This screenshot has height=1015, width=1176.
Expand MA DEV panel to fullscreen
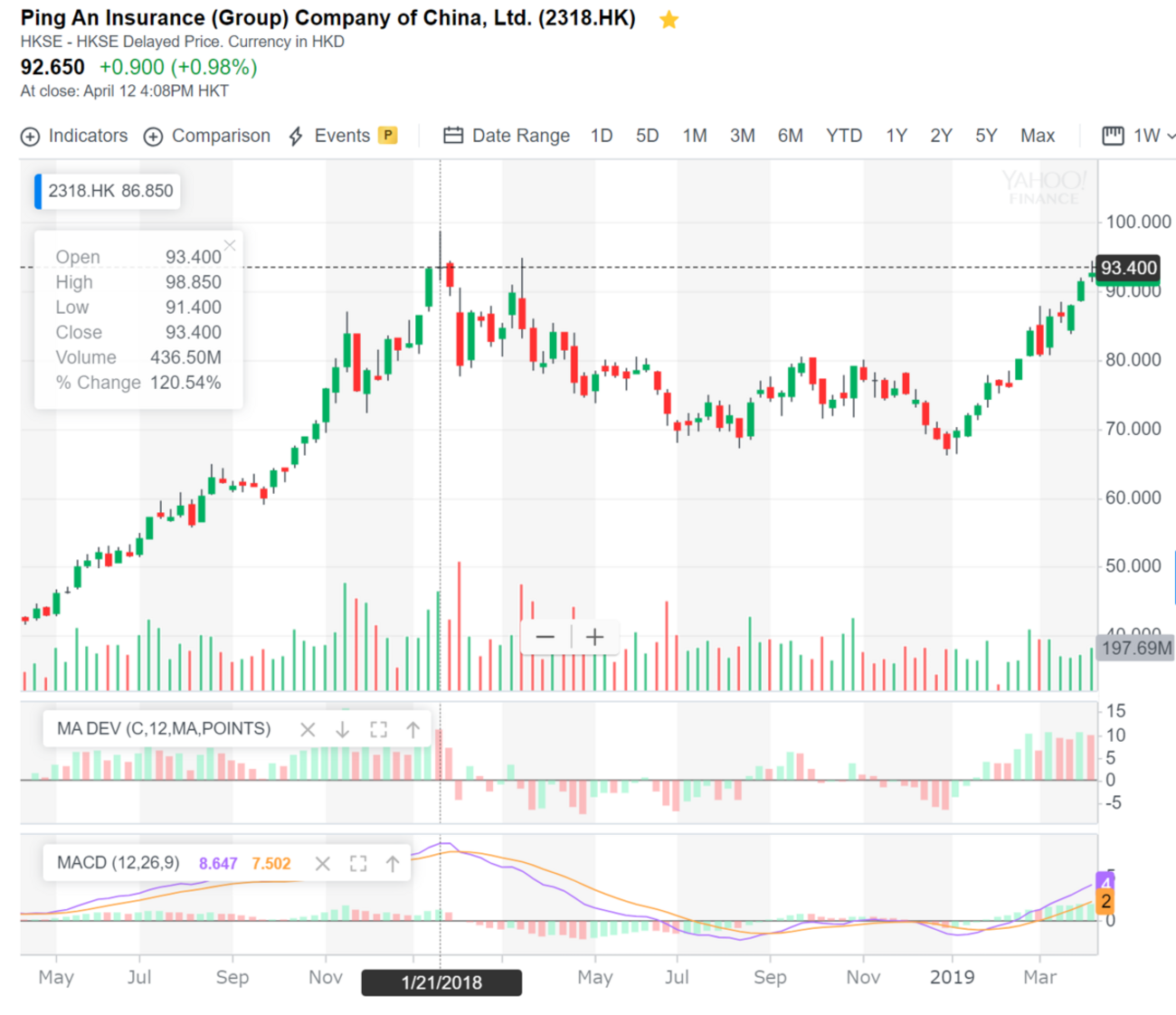pos(378,729)
